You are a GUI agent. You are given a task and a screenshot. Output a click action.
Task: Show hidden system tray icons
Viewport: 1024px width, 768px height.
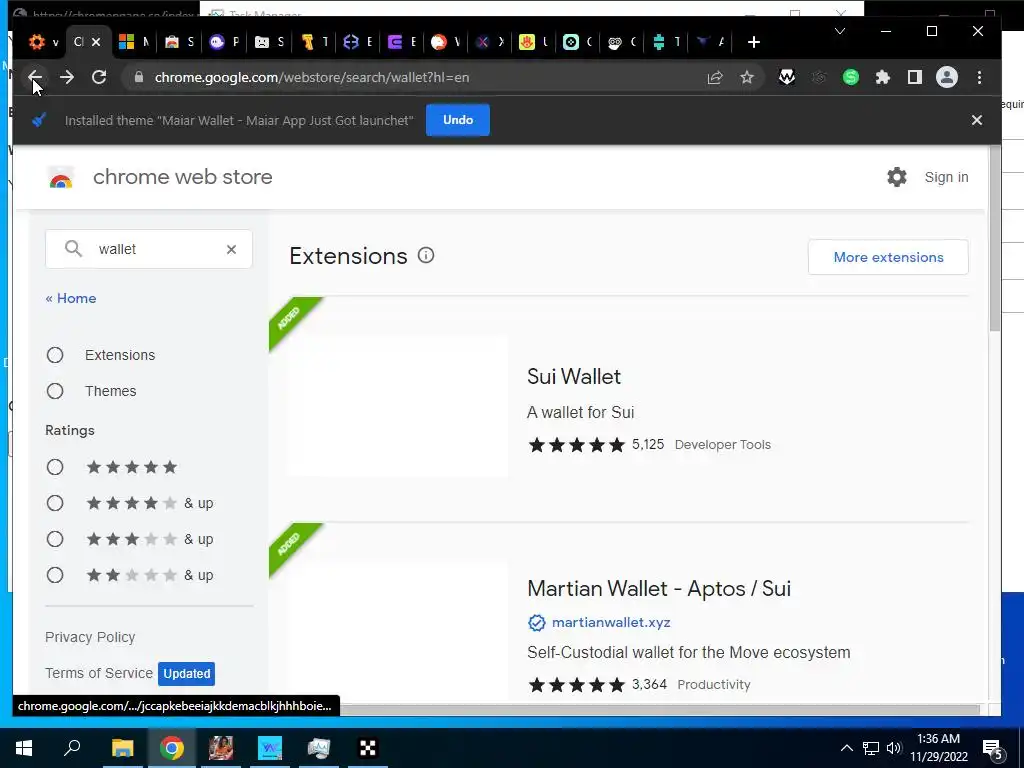tap(846, 748)
